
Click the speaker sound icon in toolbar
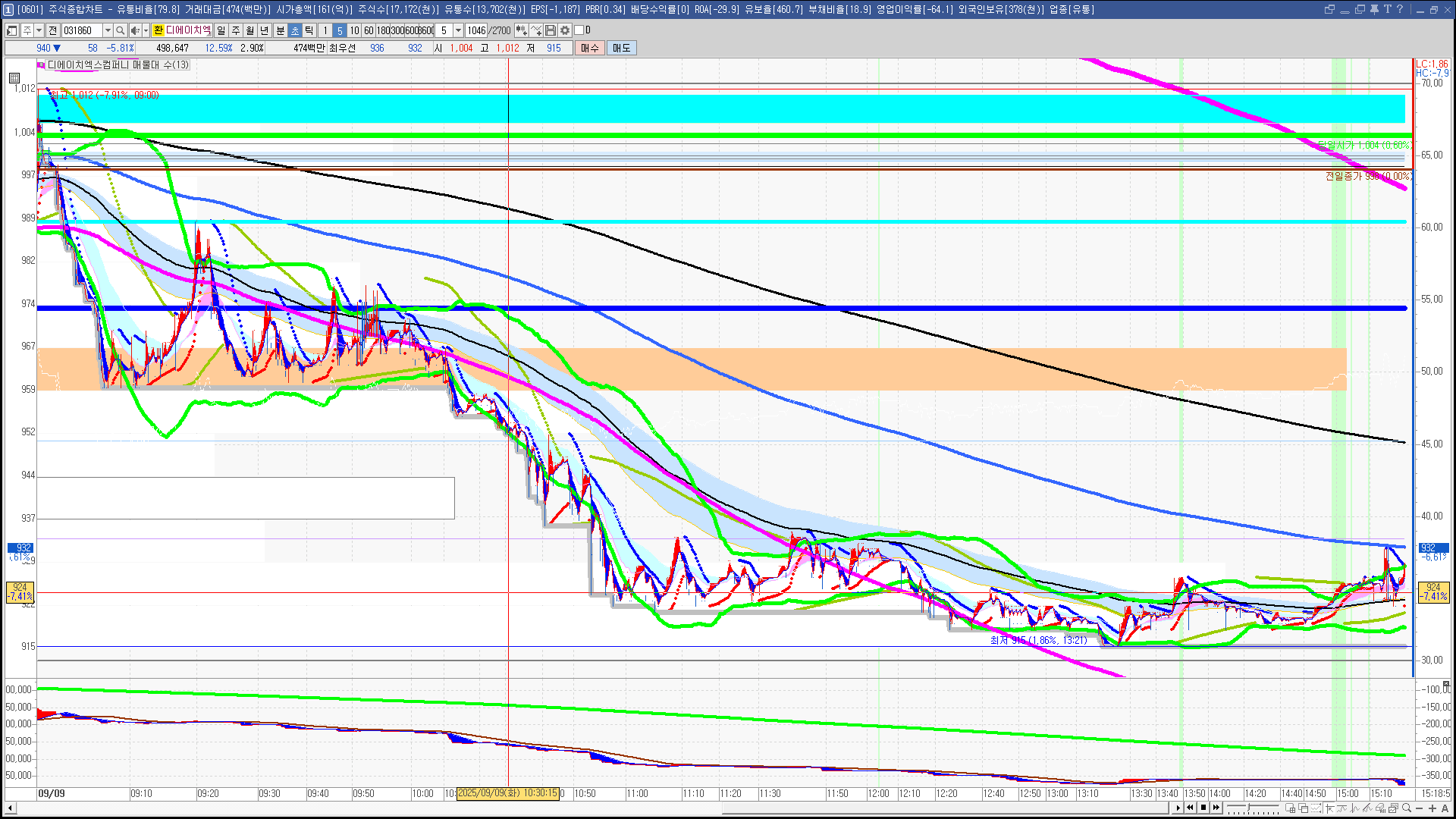click(134, 30)
